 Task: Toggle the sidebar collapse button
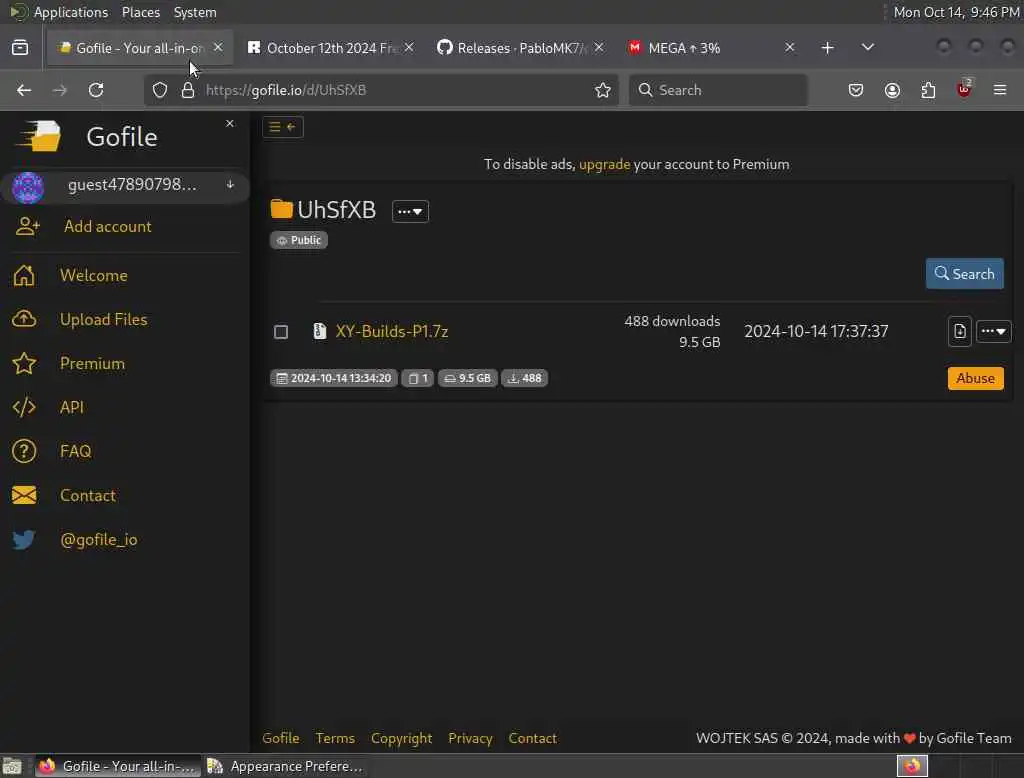[x=283, y=127]
